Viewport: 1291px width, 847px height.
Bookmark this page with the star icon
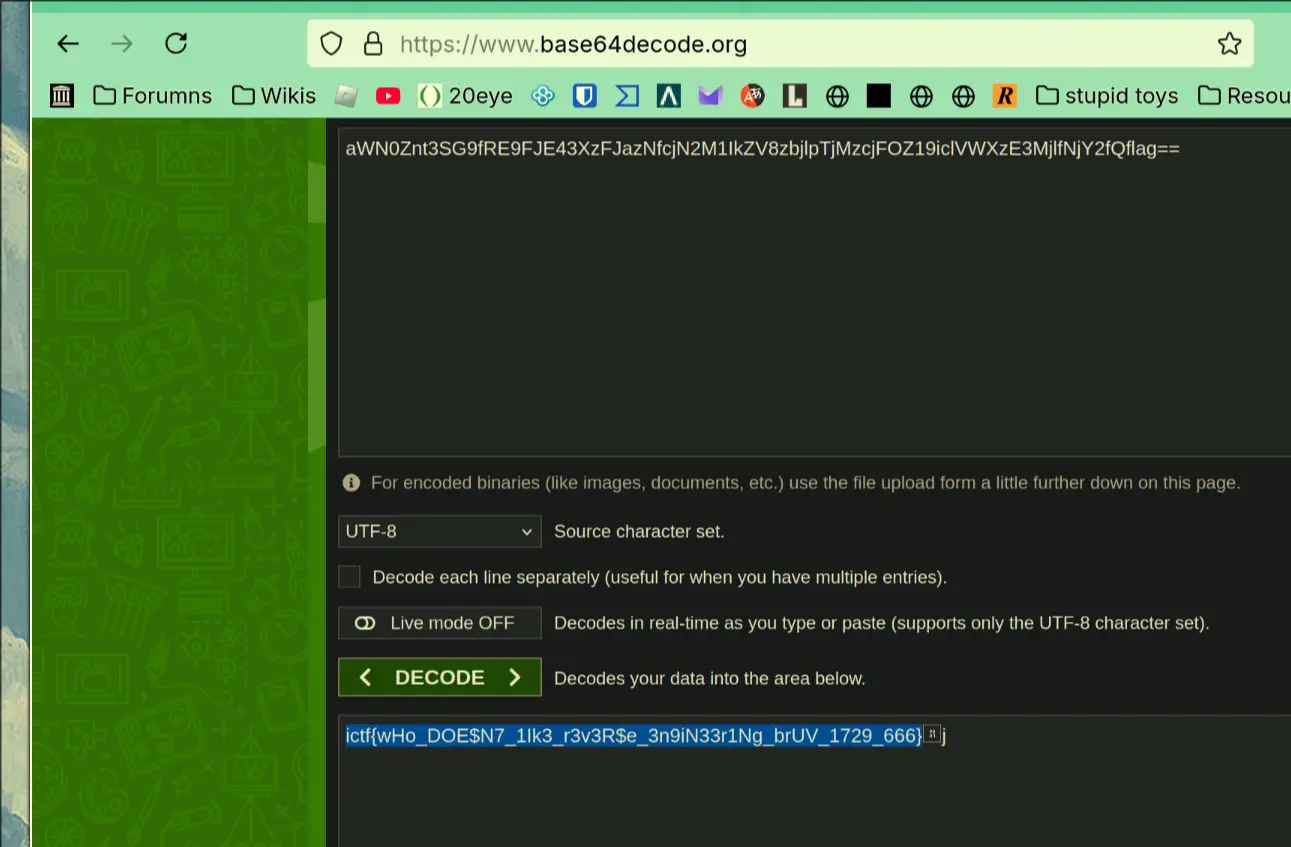[1229, 44]
